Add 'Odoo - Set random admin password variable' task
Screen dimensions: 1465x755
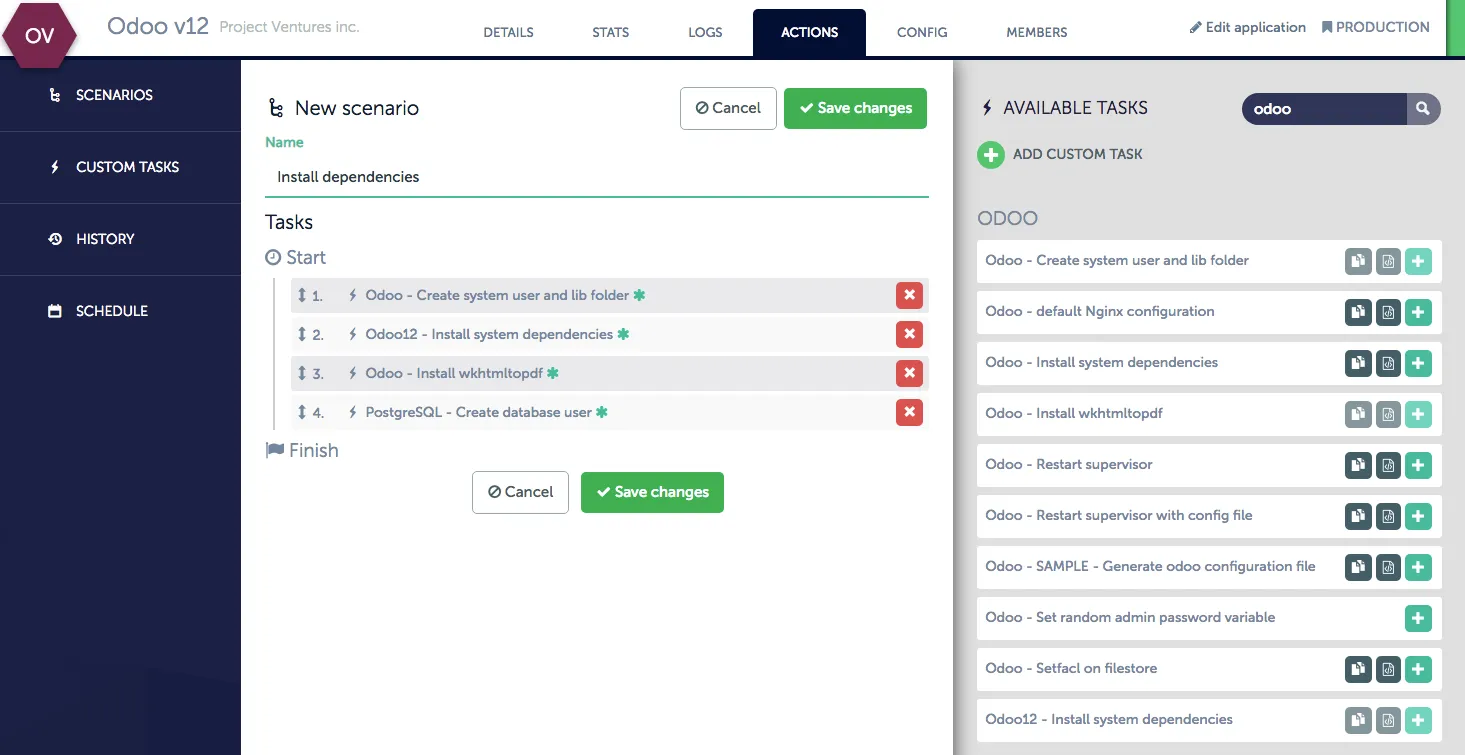1418,618
